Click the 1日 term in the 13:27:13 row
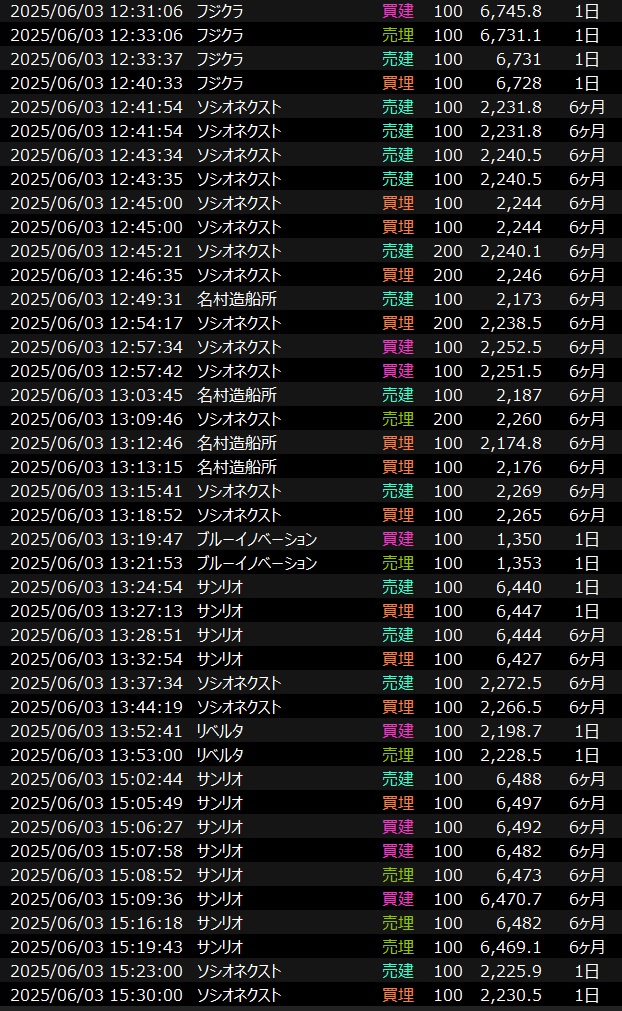 click(x=587, y=611)
